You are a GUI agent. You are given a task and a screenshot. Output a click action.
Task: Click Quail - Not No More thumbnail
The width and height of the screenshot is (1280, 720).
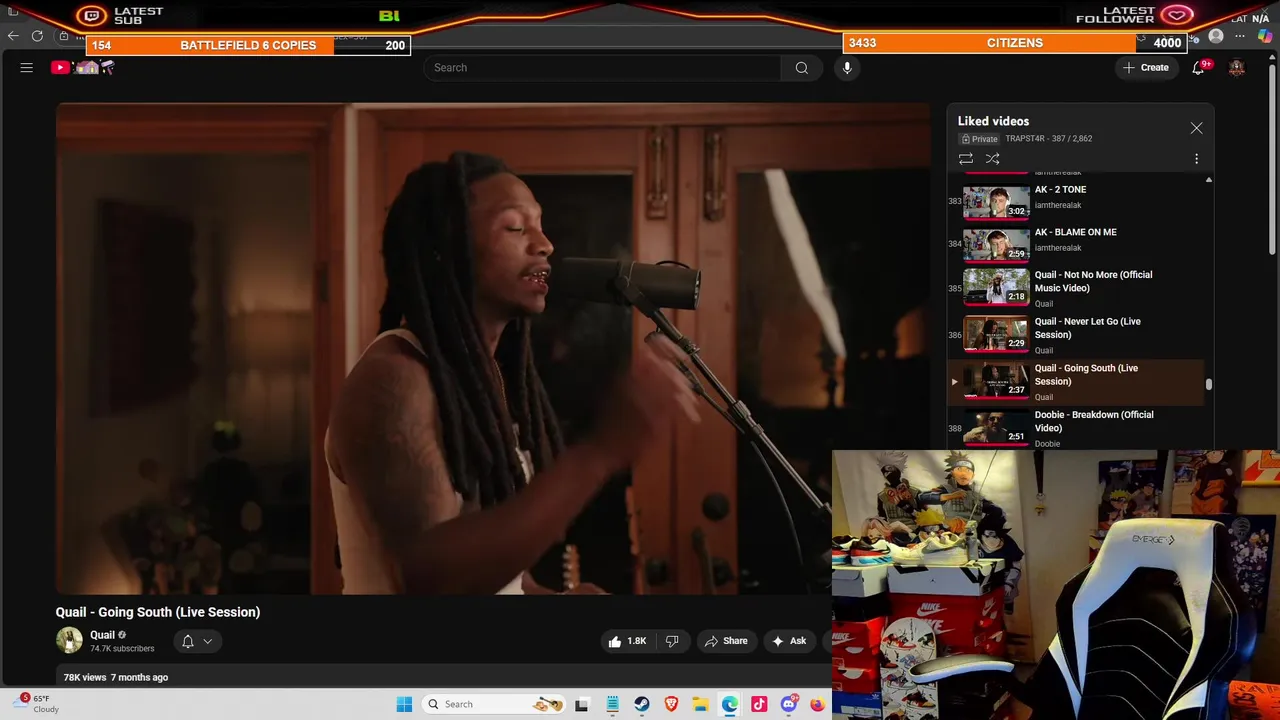coord(996,286)
